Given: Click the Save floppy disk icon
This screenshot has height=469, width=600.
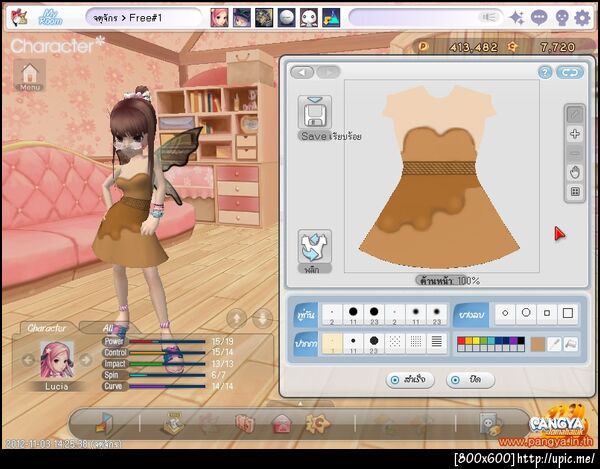Looking at the screenshot, I should click(x=315, y=116).
